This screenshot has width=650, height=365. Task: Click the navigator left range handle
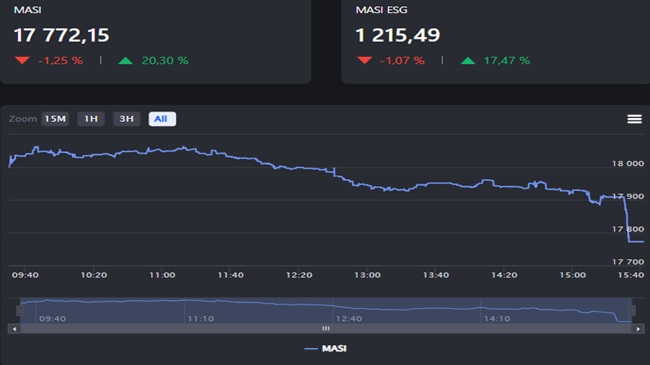pyautogui.click(x=19, y=310)
